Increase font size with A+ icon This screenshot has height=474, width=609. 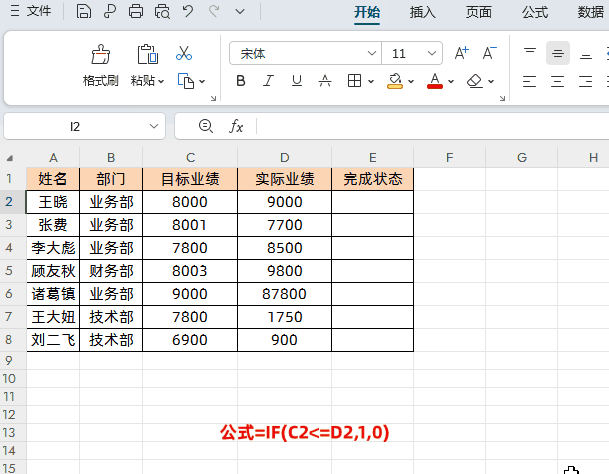462,53
